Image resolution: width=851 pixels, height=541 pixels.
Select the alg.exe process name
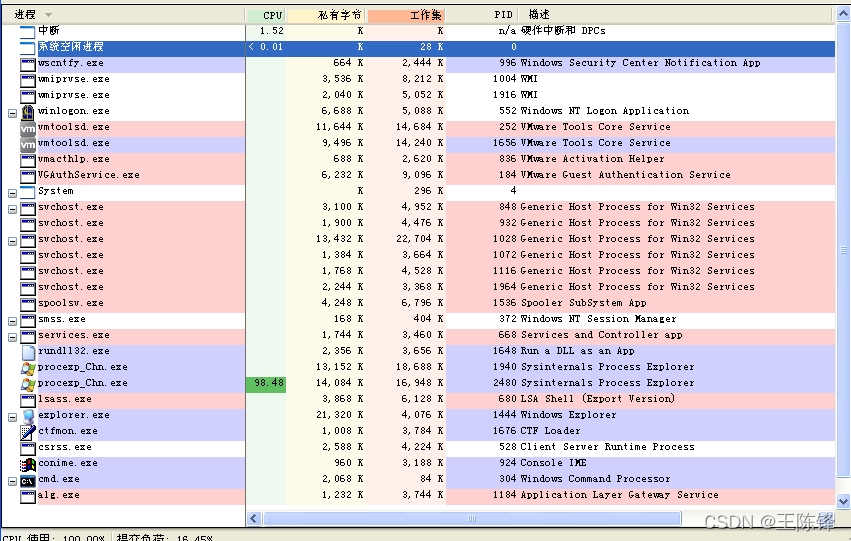click(59, 495)
